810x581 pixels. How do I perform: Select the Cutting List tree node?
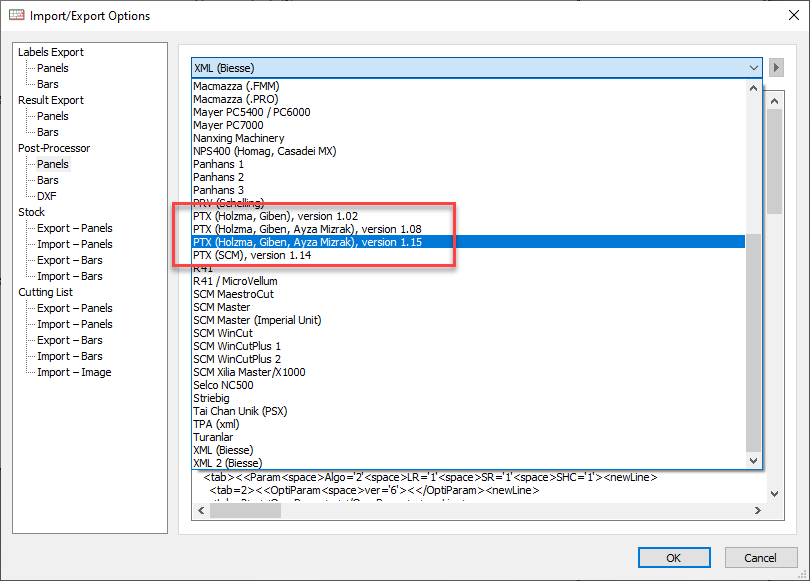click(45, 292)
